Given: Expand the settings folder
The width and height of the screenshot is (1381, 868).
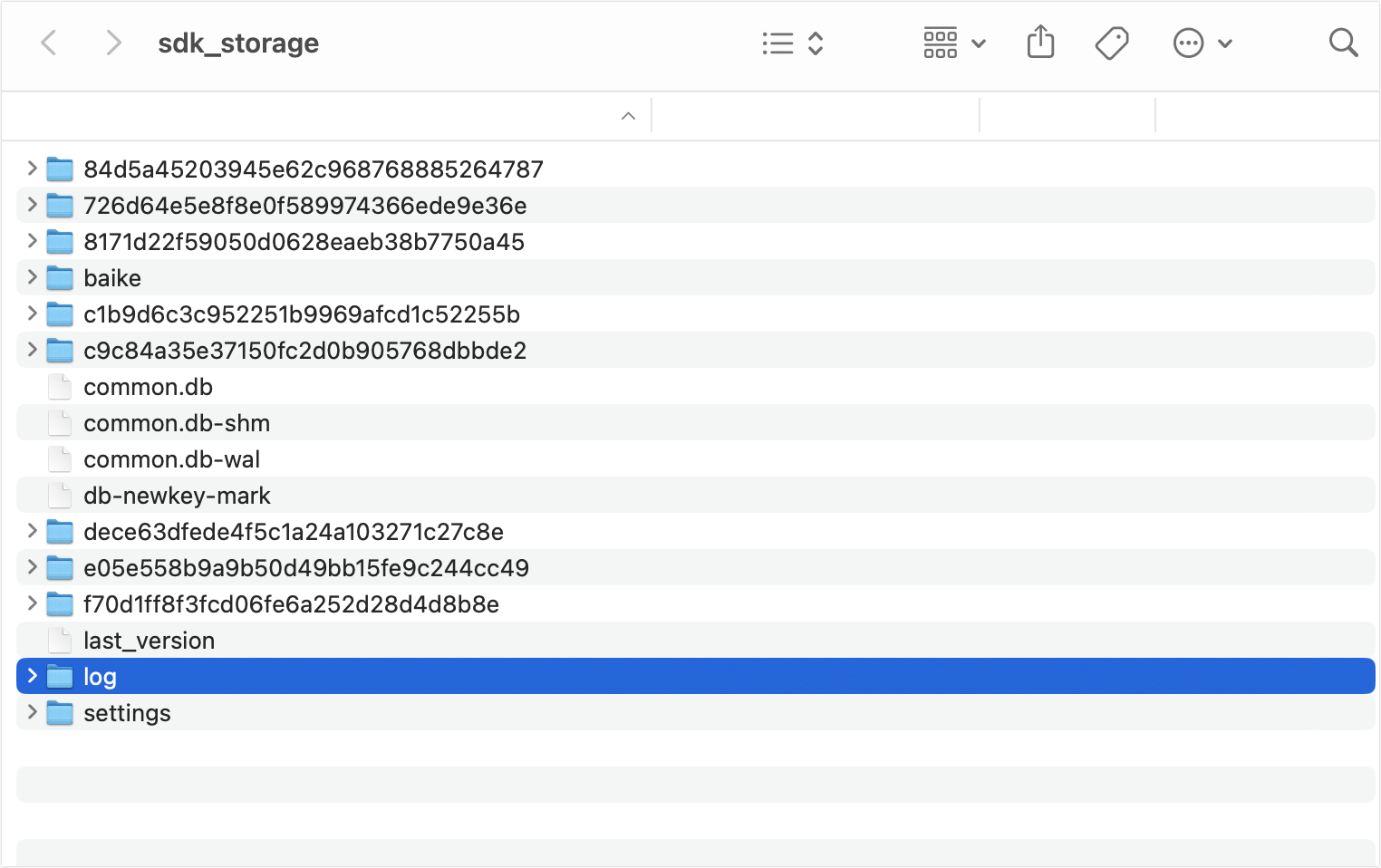Looking at the screenshot, I should [x=33, y=712].
